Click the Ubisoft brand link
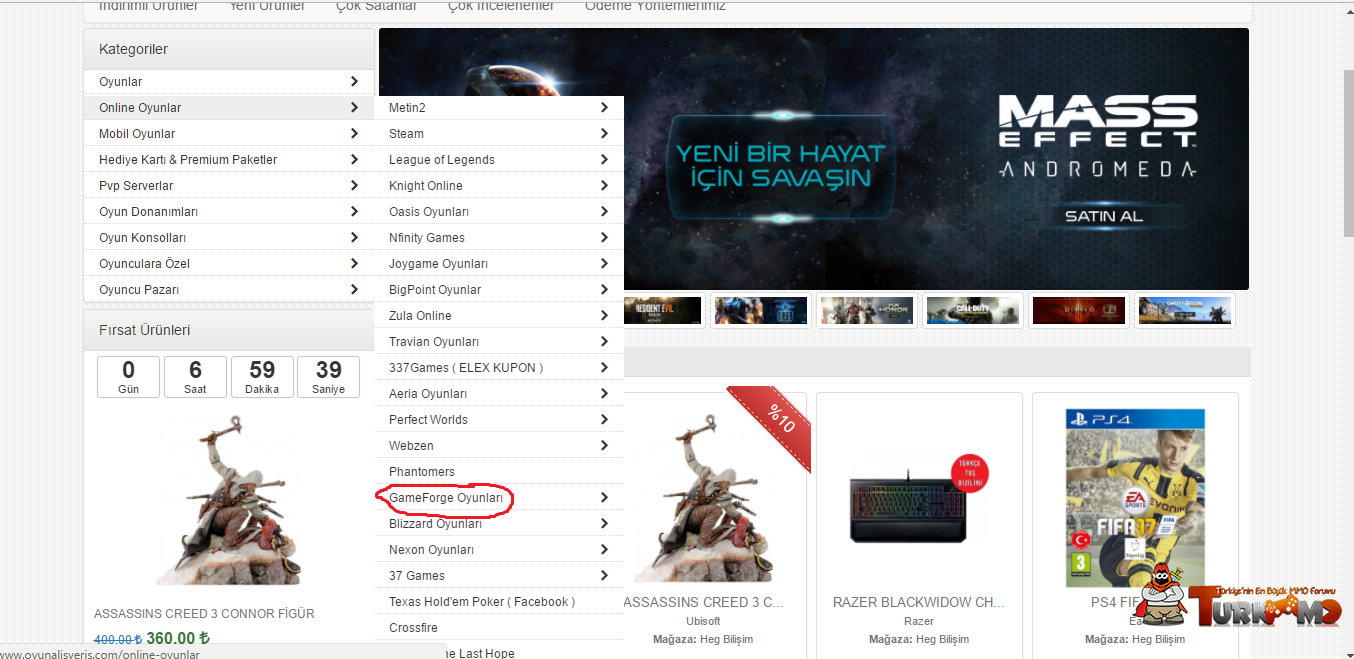This screenshot has width=1354, height=659. [703, 621]
